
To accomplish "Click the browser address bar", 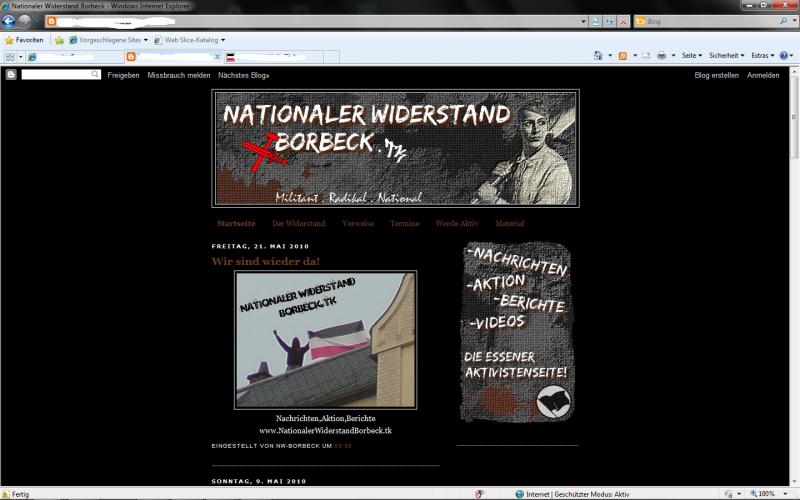I will point(318,21).
